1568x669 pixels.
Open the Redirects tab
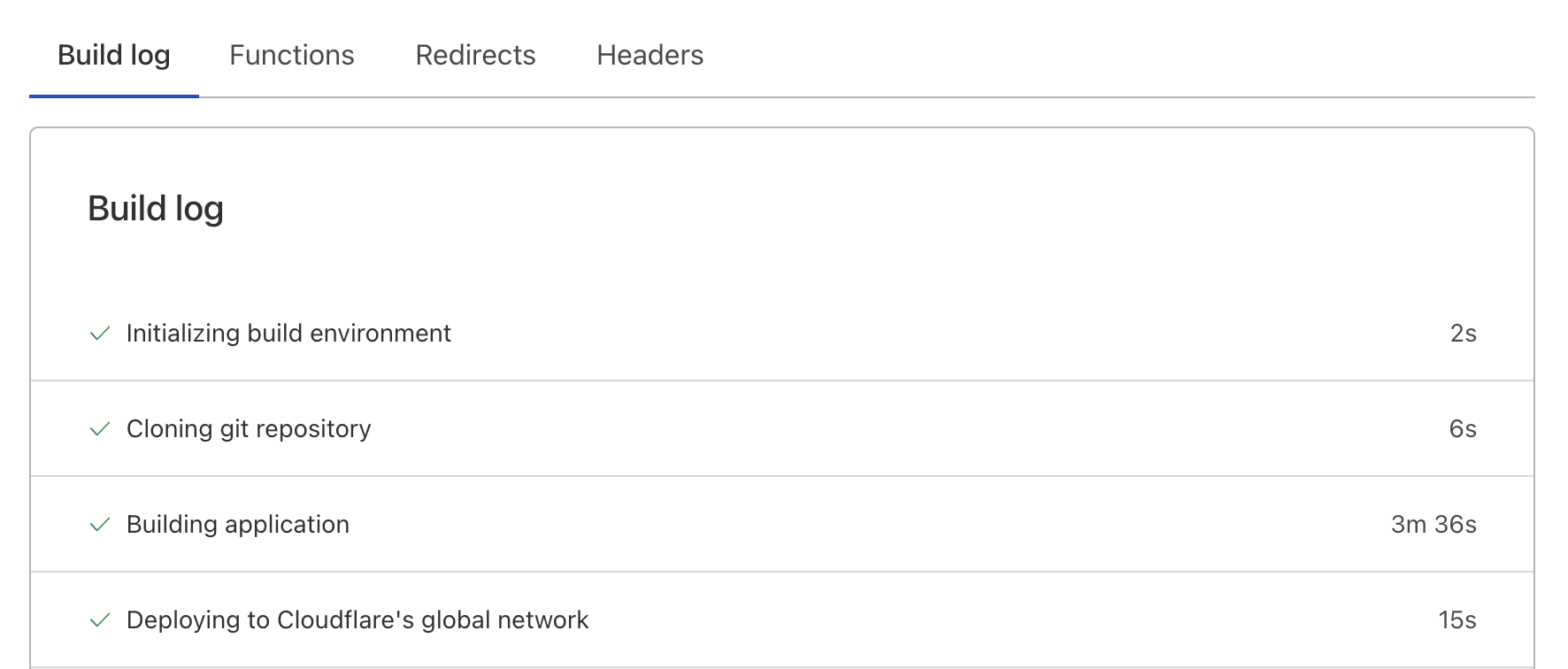pos(476,56)
